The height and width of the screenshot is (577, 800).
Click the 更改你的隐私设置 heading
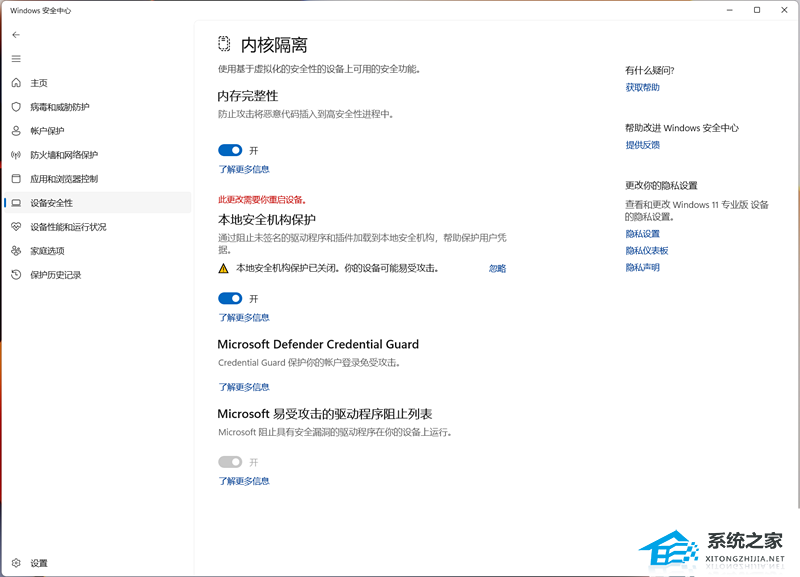click(661, 185)
